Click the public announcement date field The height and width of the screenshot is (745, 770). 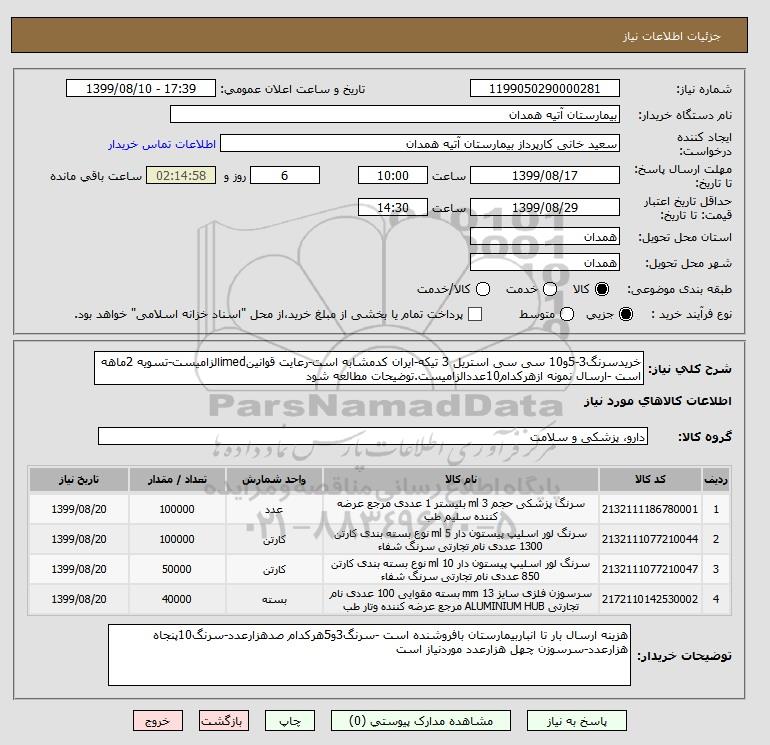(x=140, y=88)
